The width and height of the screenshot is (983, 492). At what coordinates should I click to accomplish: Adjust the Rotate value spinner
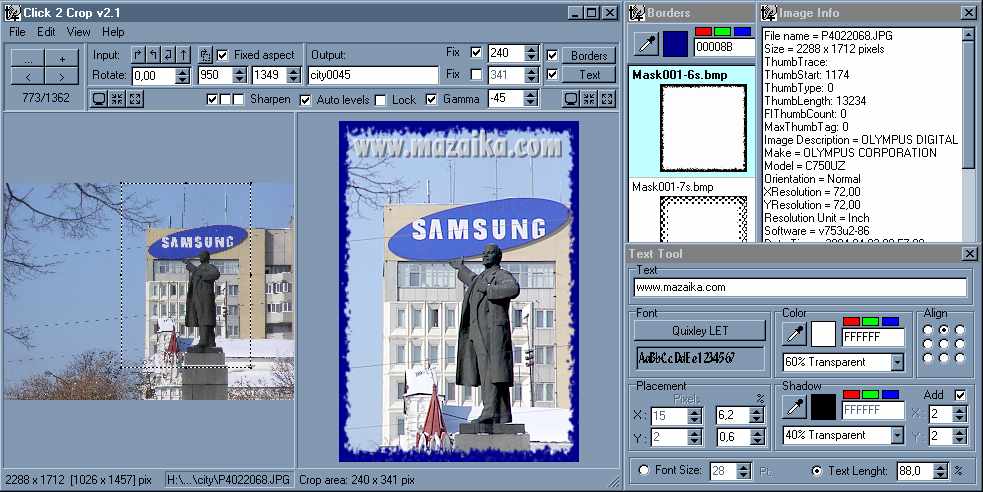click(182, 76)
